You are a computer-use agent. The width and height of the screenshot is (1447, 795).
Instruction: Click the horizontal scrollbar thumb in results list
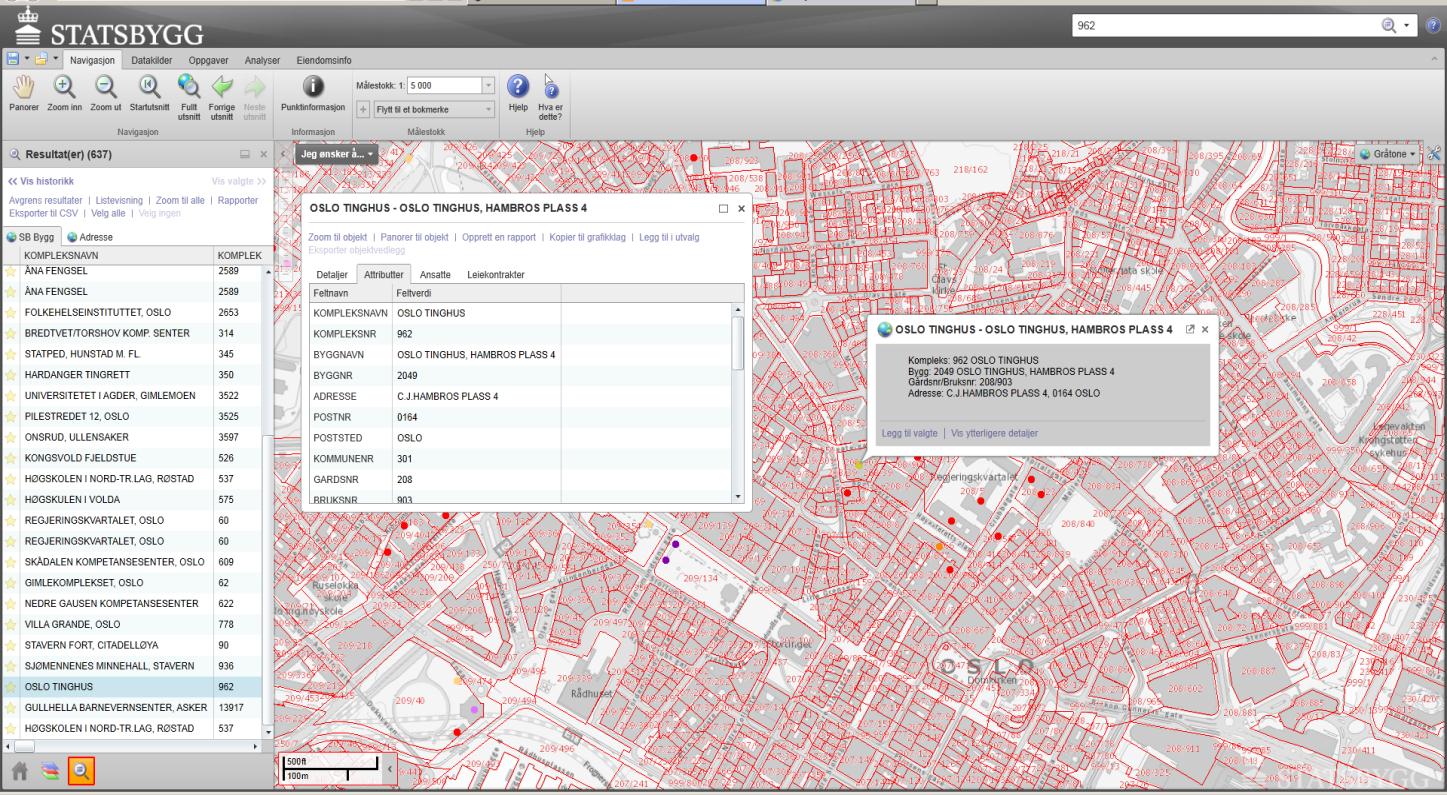click(x=26, y=746)
